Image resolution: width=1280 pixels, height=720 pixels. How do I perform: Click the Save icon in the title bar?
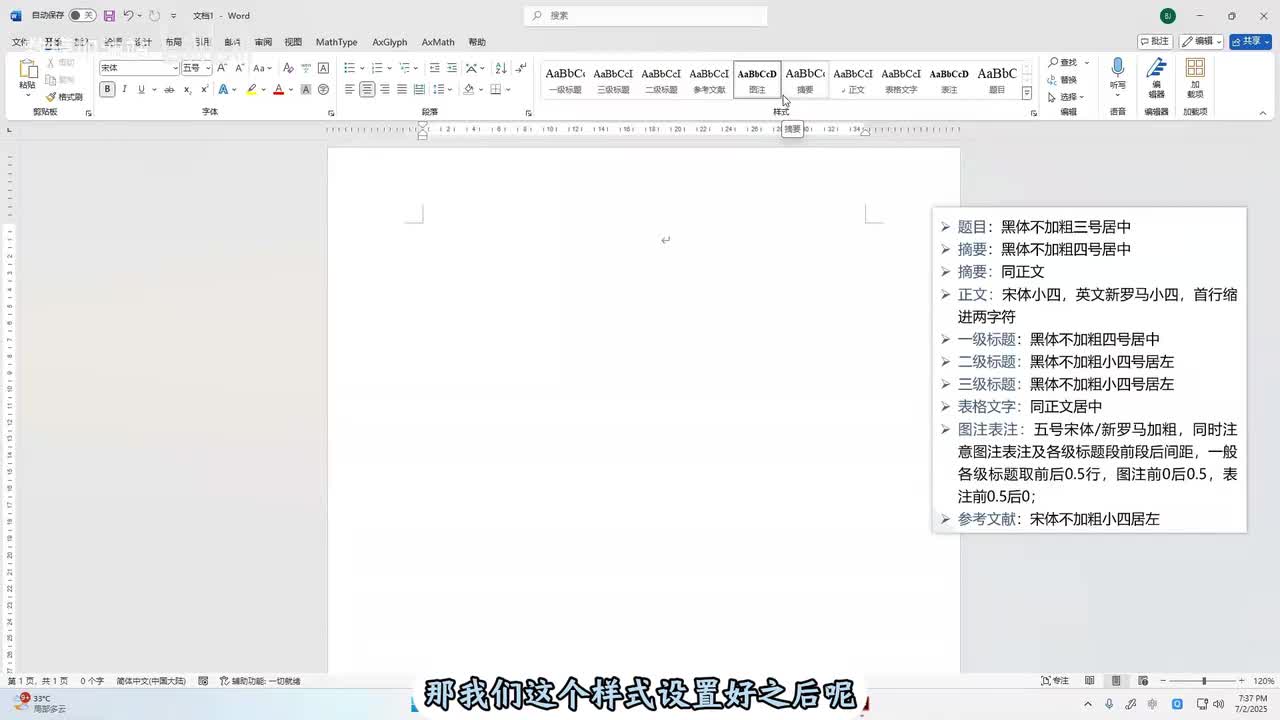click(109, 15)
